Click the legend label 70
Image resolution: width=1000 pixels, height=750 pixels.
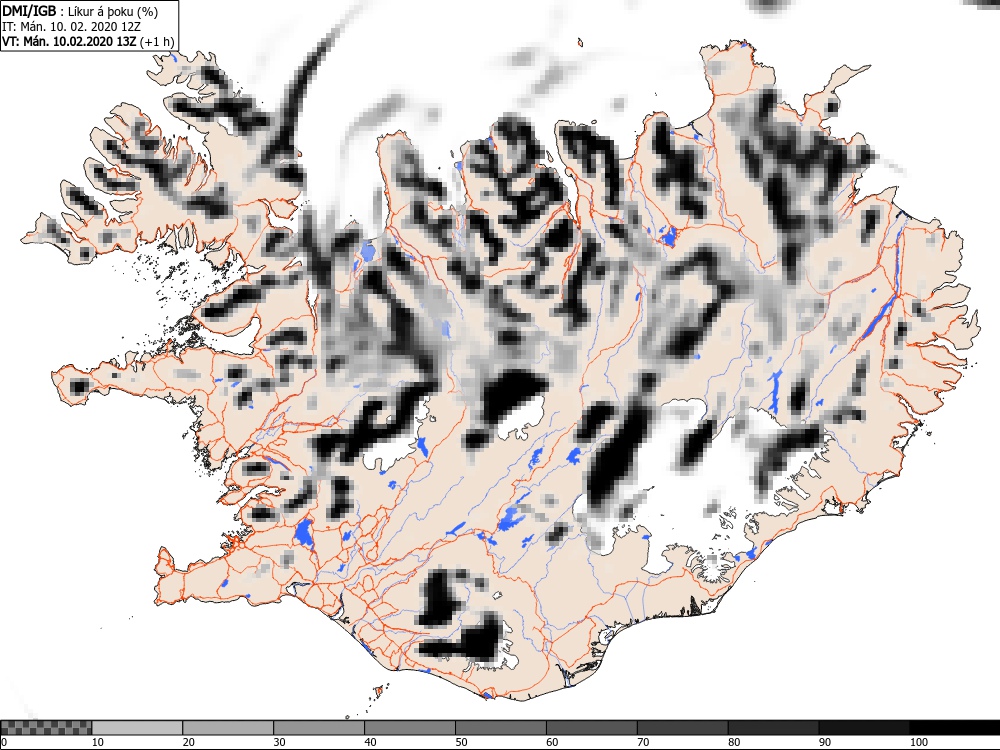pyautogui.click(x=643, y=742)
